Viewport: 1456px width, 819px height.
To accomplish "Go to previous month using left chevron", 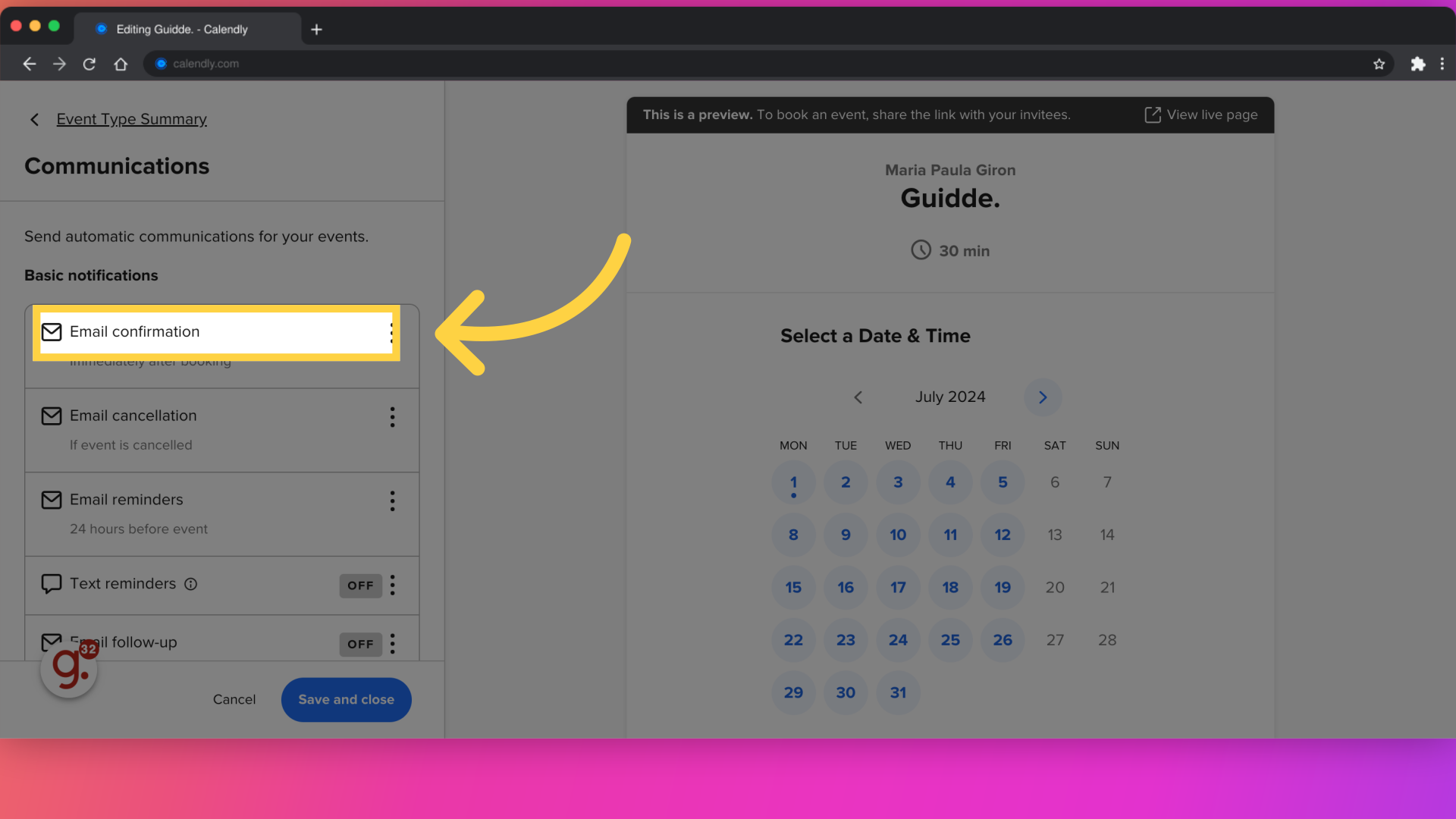I will [857, 396].
